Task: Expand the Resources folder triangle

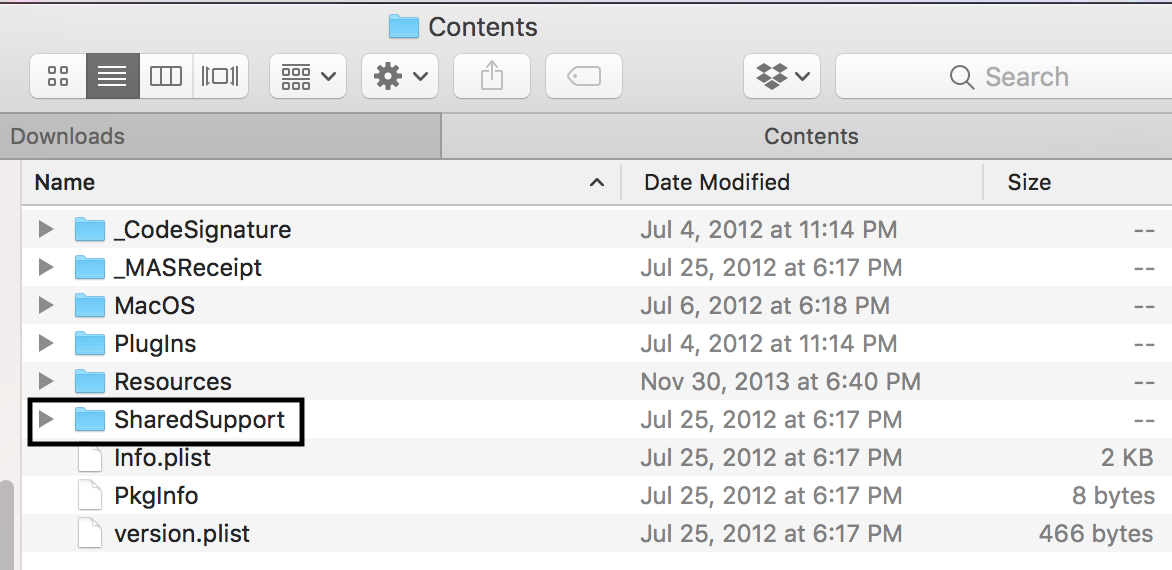Action: coord(45,382)
